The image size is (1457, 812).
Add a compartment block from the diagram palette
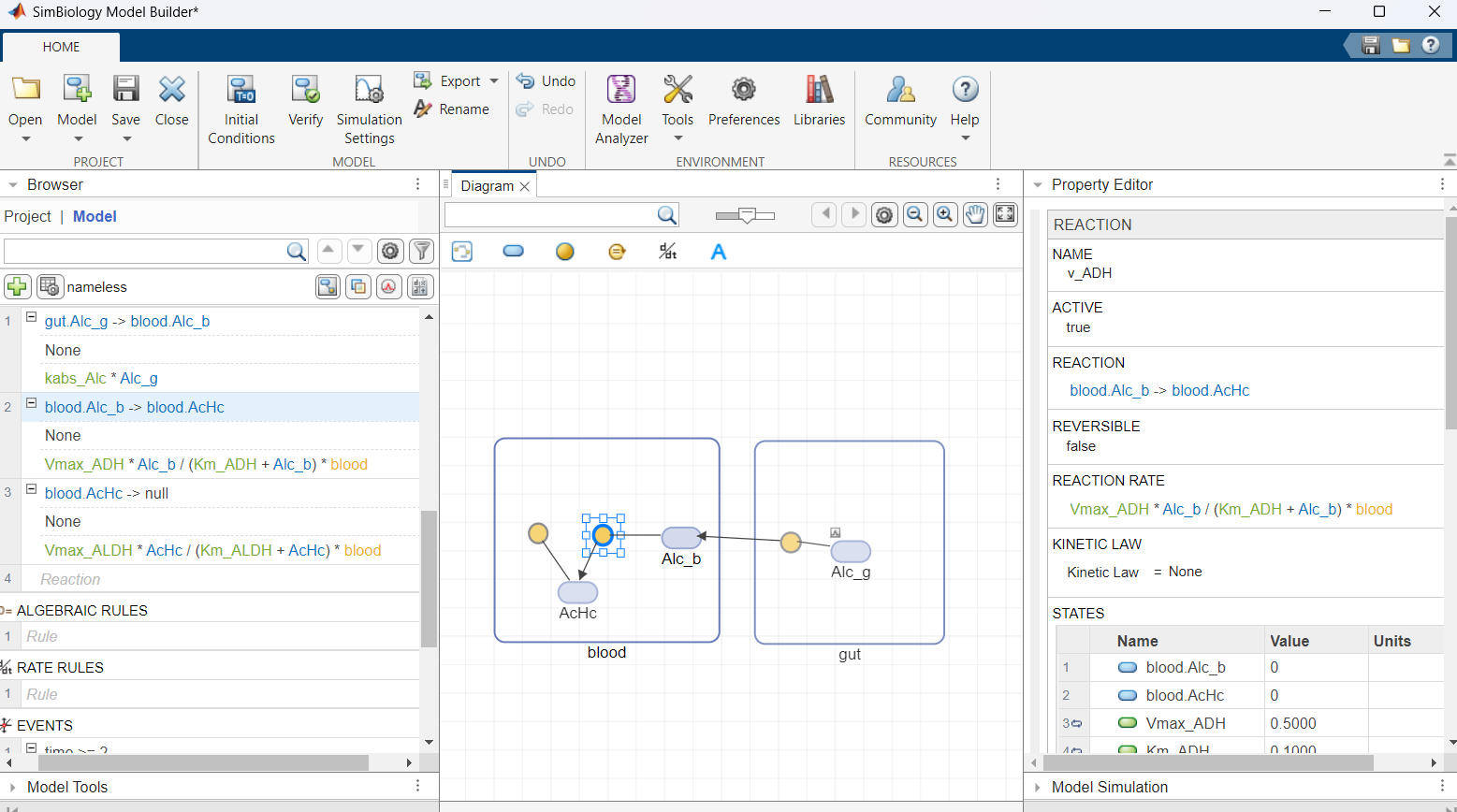(x=462, y=252)
